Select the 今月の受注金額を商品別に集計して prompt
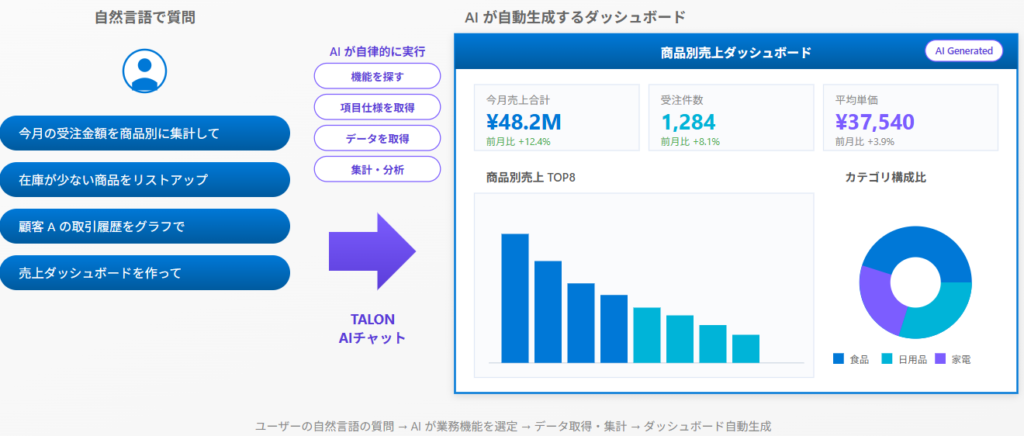Image resolution: width=1024 pixels, height=436 pixels. pos(146,133)
